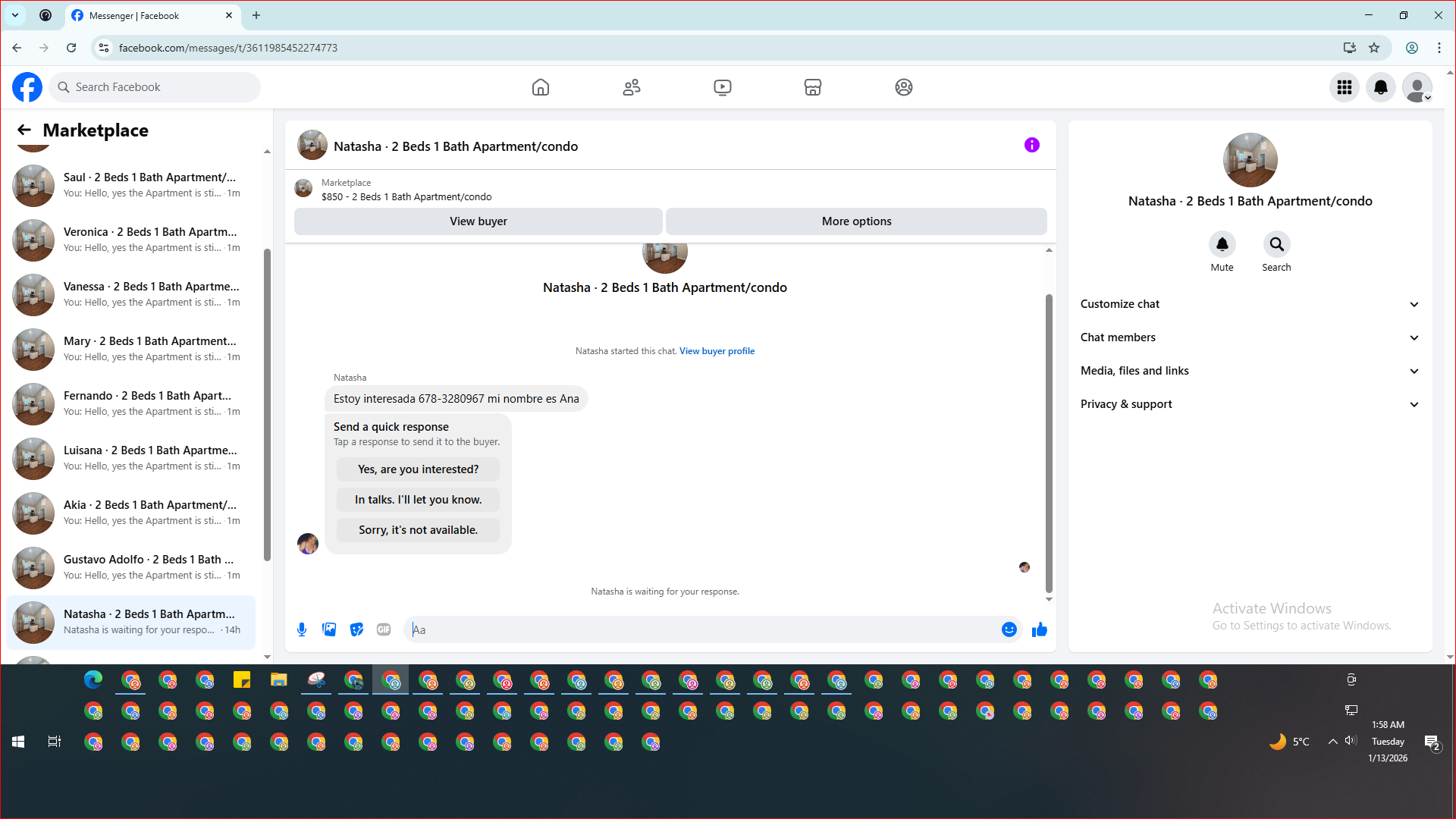
Task: Attach a photo using the image icon
Action: coord(329,629)
